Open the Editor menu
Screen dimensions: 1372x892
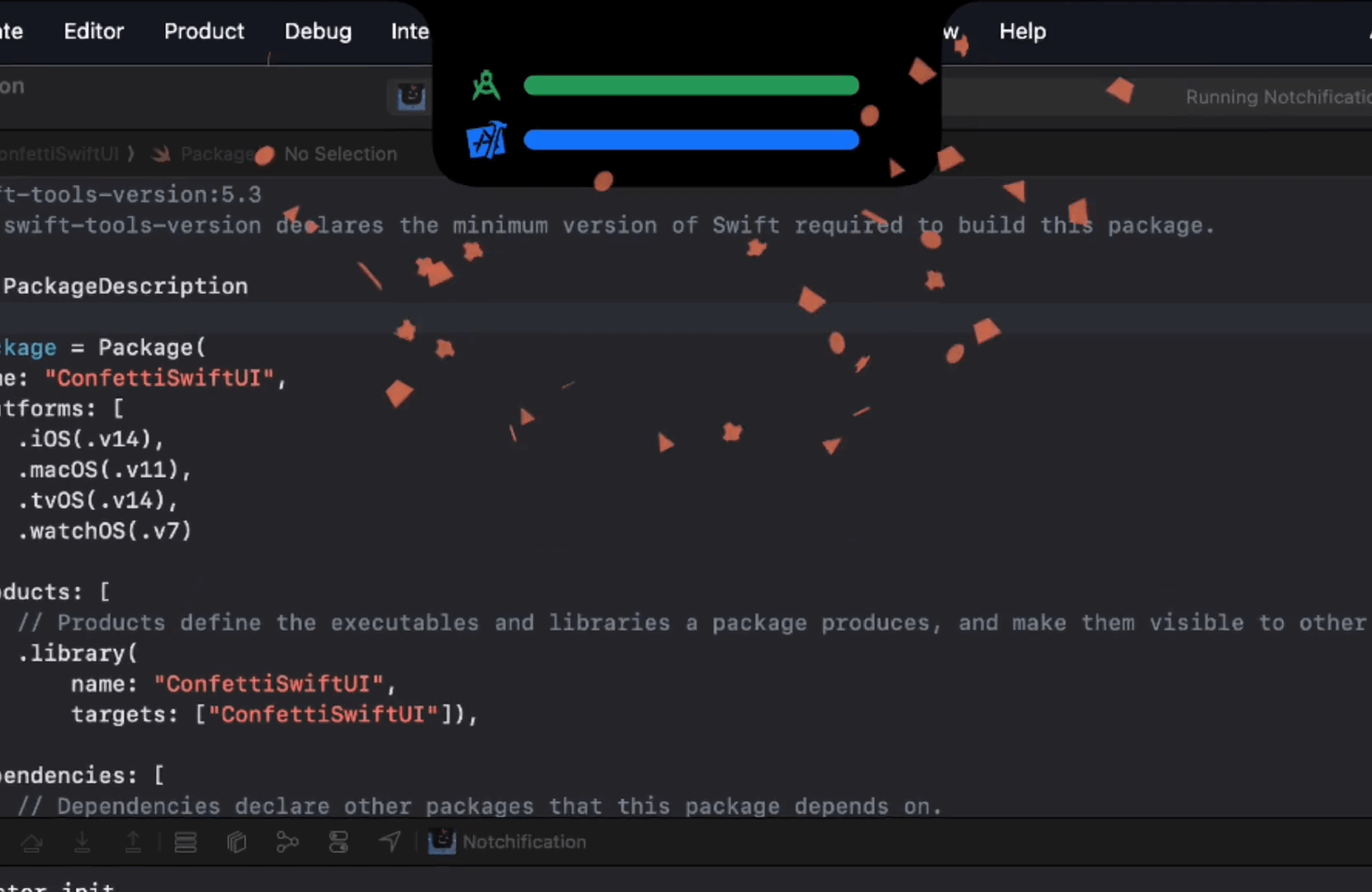[x=94, y=31]
